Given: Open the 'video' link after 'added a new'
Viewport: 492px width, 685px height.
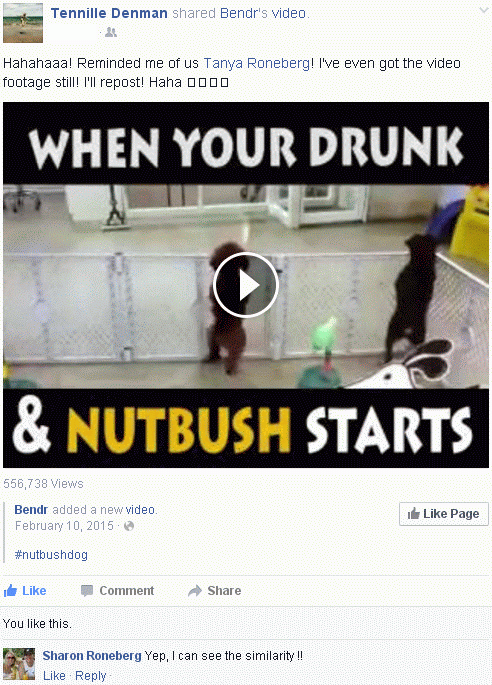Looking at the screenshot, I should click(x=140, y=509).
